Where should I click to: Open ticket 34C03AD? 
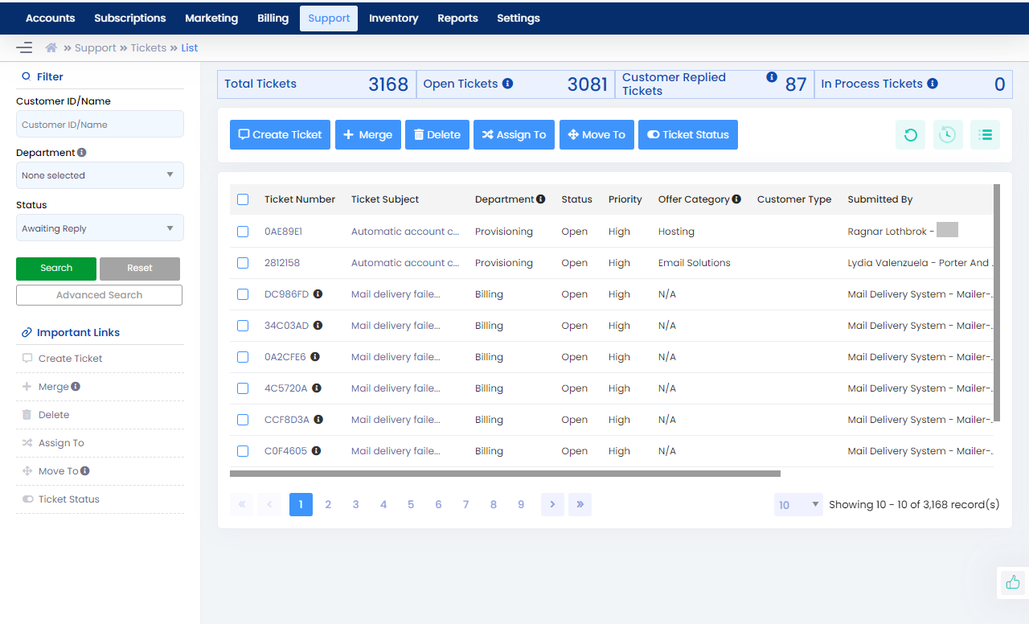click(287, 325)
